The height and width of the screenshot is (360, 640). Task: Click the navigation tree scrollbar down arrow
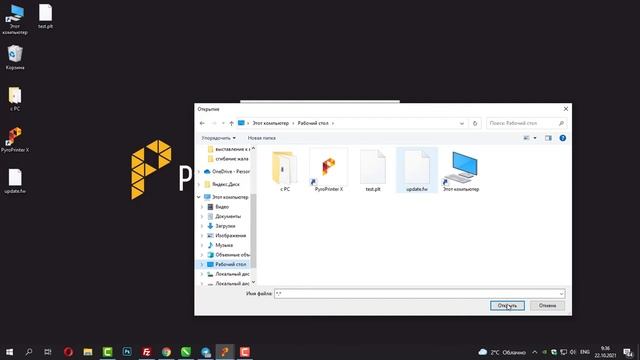[253, 282]
